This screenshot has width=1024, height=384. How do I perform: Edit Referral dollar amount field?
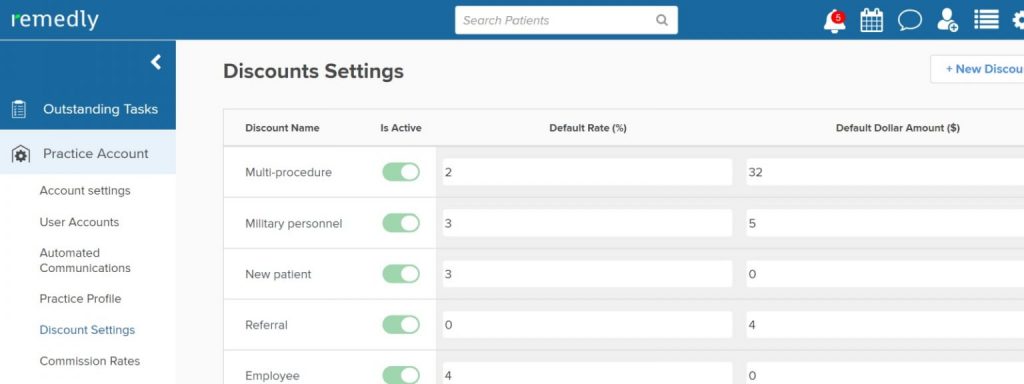[x=885, y=325]
